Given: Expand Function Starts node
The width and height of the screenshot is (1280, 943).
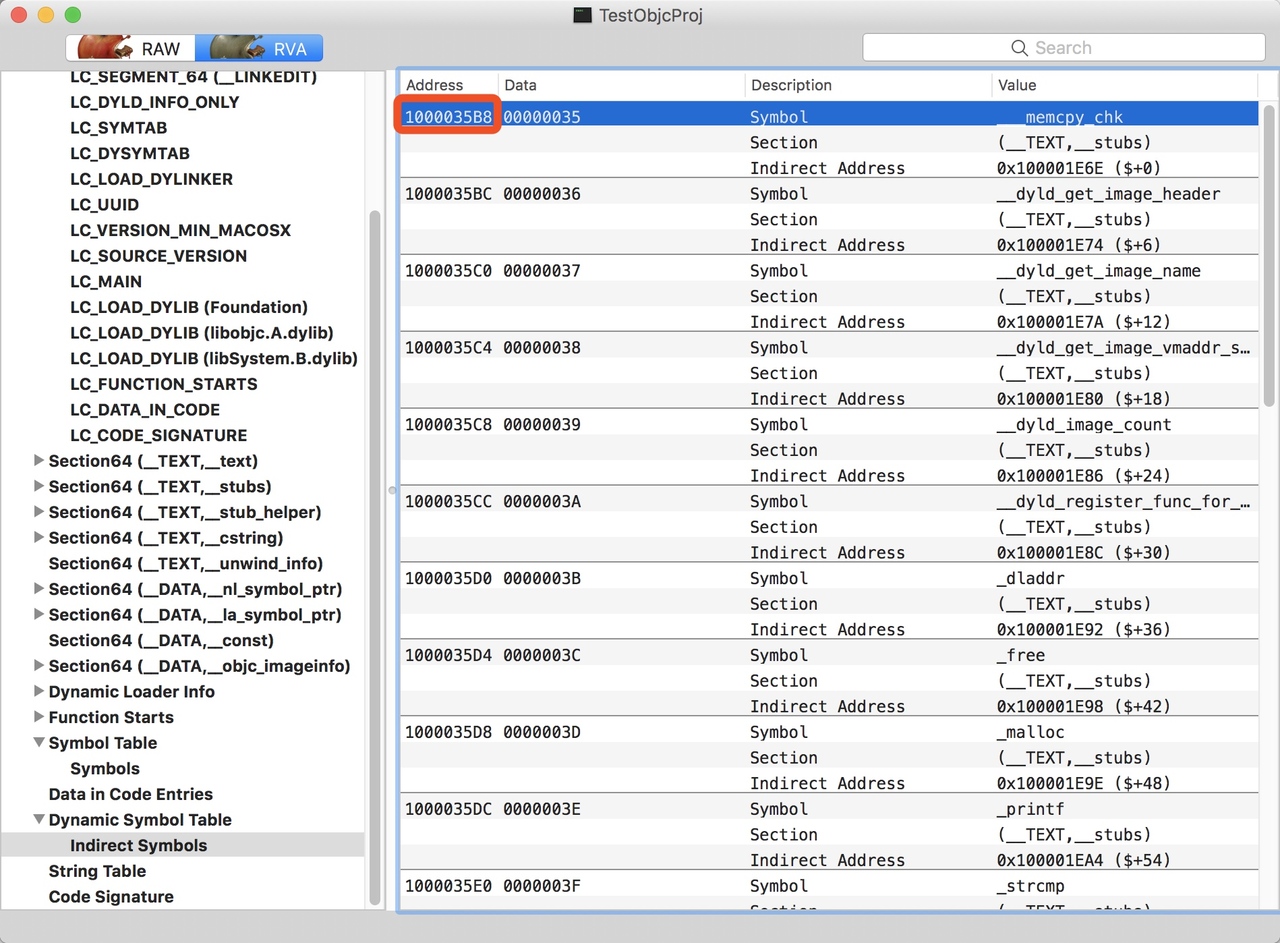Looking at the screenshot, I should [39, 717].
